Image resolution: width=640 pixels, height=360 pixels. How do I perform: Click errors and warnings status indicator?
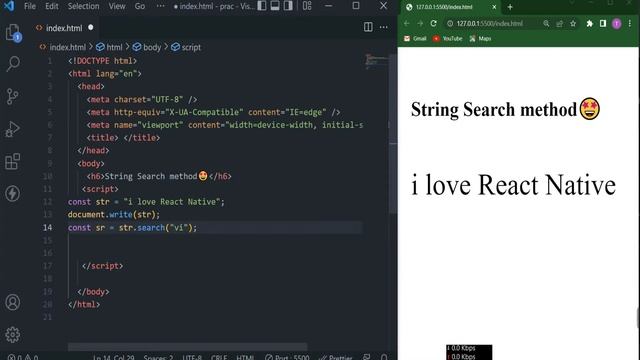point(23,357)
